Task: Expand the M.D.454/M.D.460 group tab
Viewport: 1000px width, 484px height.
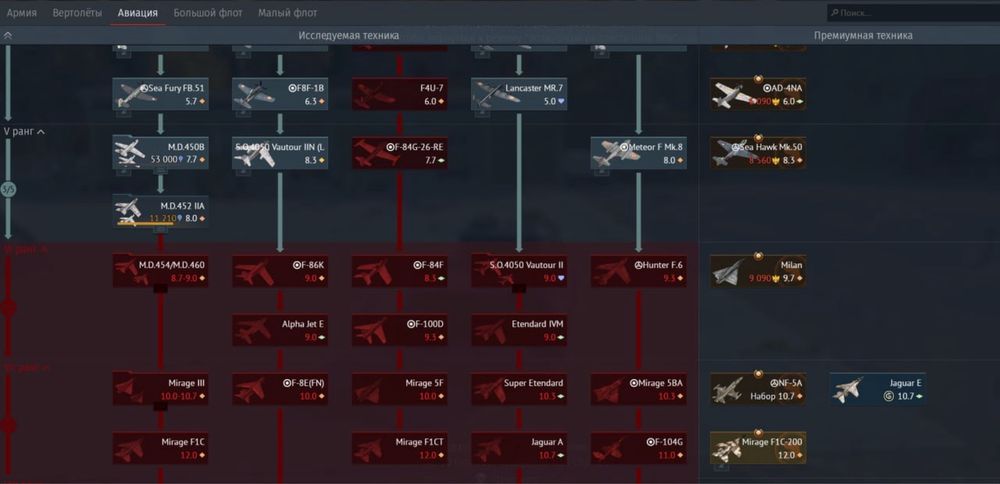Action: [x=161, y=289]
